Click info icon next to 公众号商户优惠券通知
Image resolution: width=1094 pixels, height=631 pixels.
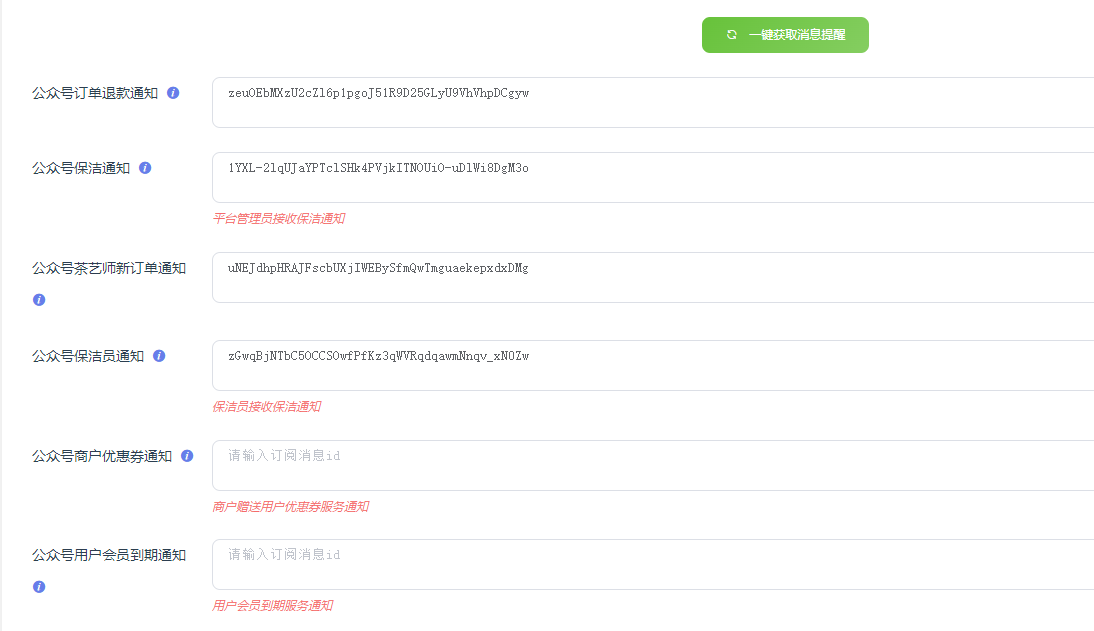(187, 456)
